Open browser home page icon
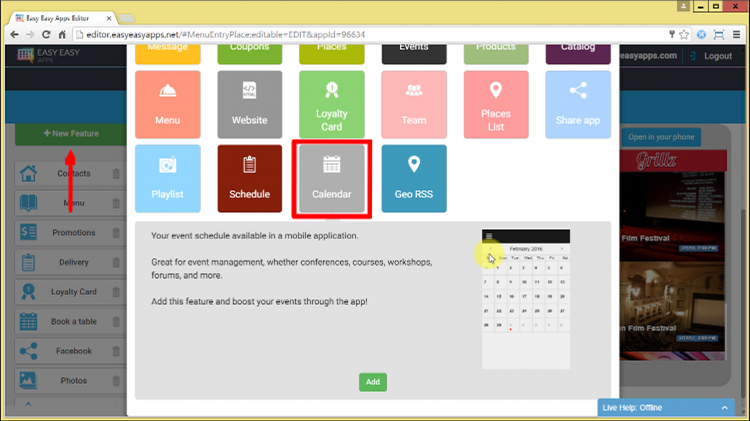 62,34
